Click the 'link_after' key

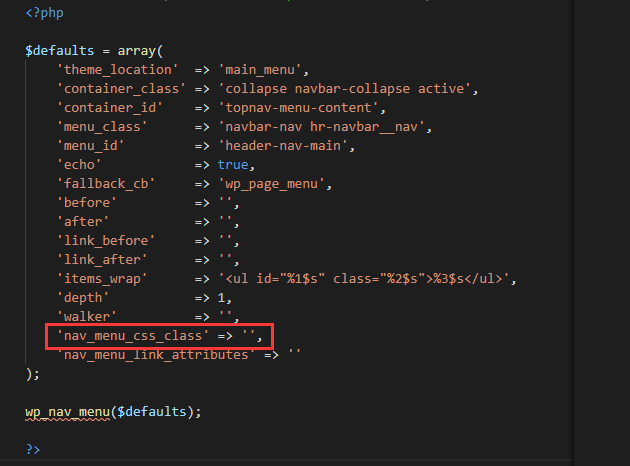coord(102,260)
